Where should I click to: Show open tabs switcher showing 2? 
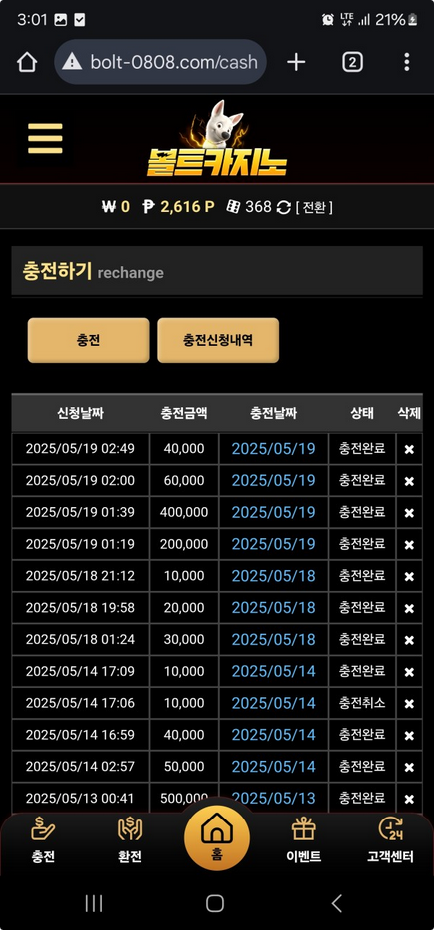[x=352, y=62]
